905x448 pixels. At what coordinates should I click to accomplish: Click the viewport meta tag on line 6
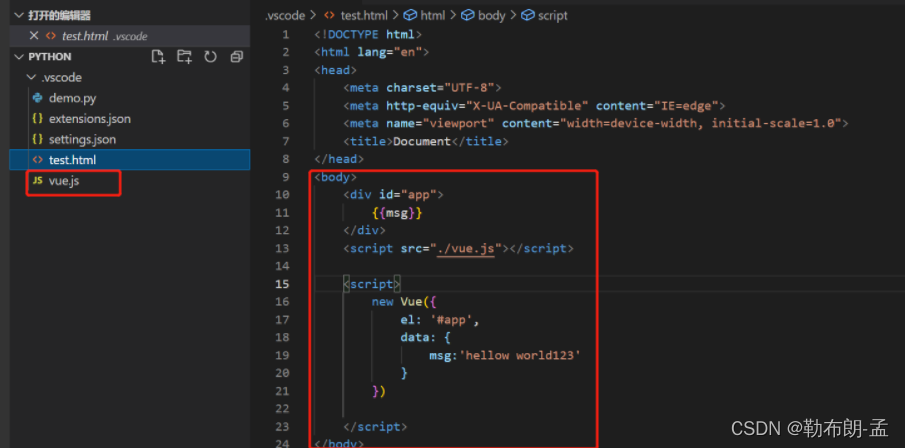click(x=596, y=124)
